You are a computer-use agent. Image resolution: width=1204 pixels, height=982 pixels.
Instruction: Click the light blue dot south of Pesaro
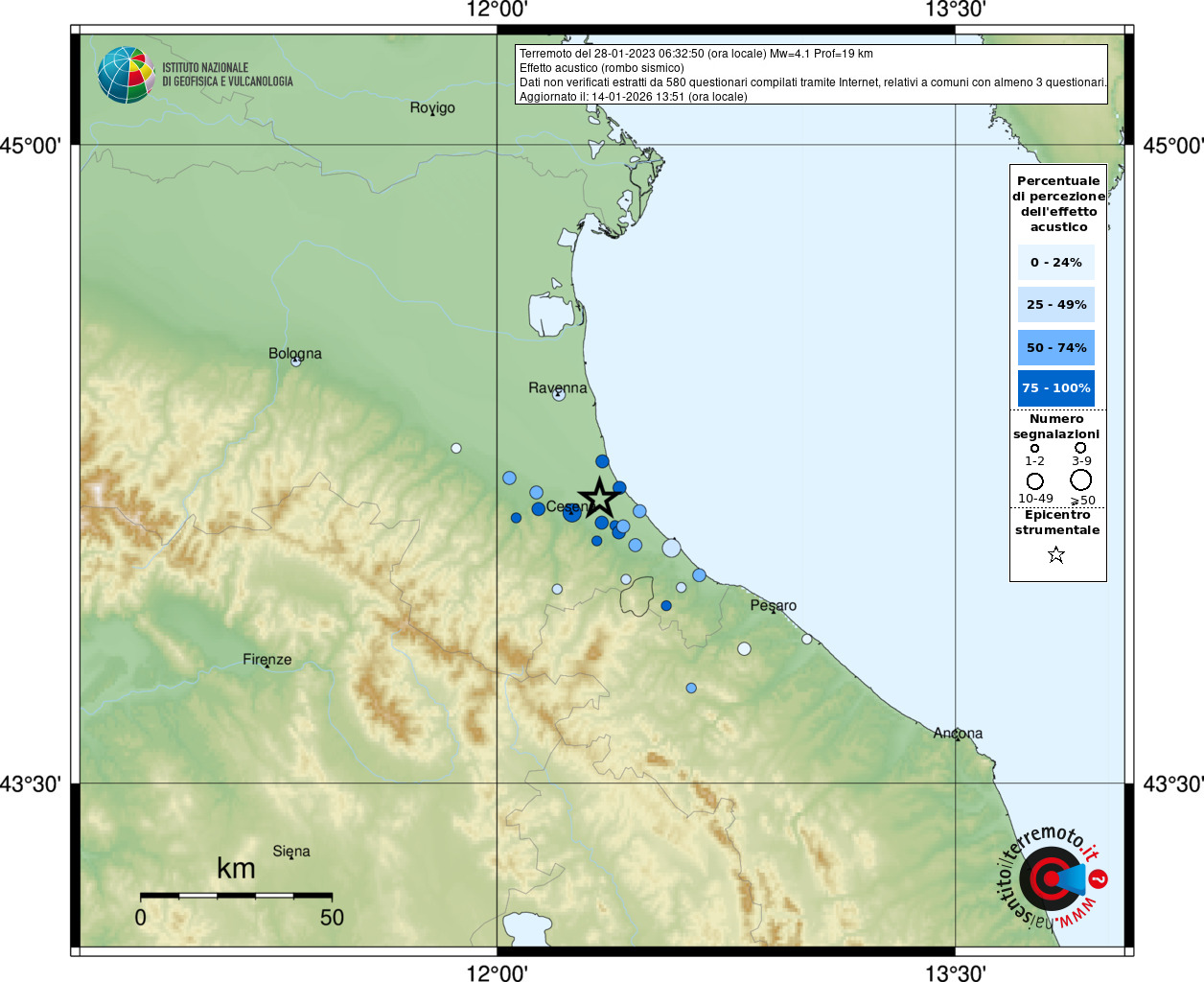(691, 688)
